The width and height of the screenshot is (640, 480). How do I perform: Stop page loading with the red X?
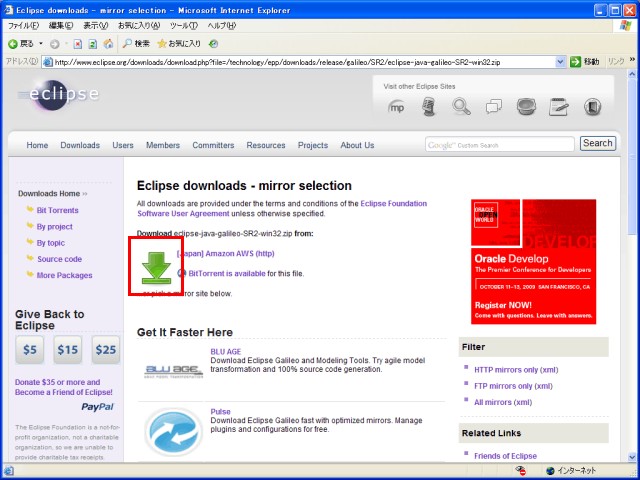click(78, 44)
